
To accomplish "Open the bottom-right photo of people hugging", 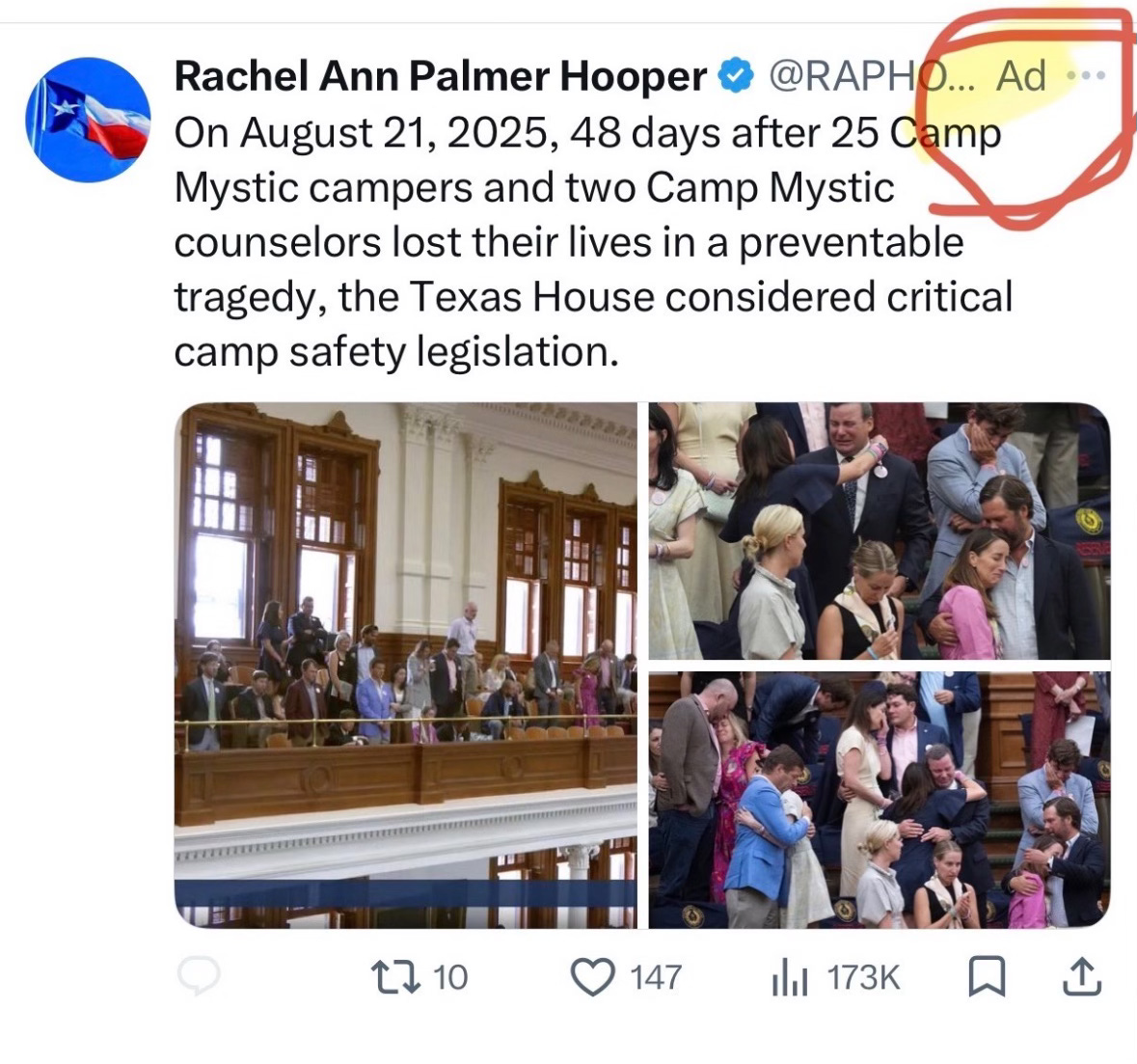I will click(x=880, y=800).
